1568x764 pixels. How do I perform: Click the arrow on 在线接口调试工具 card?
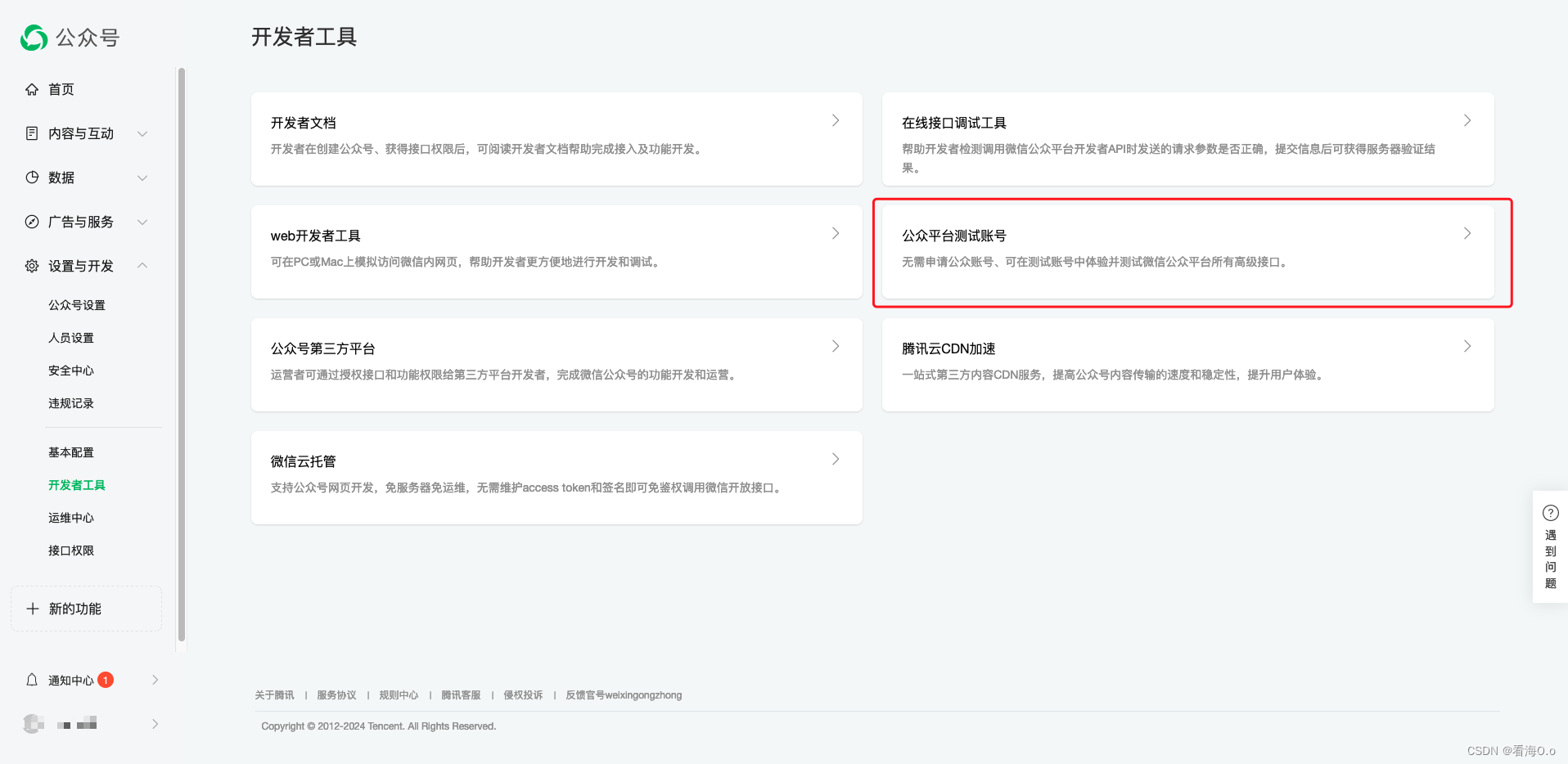[x=1467, y=120]
